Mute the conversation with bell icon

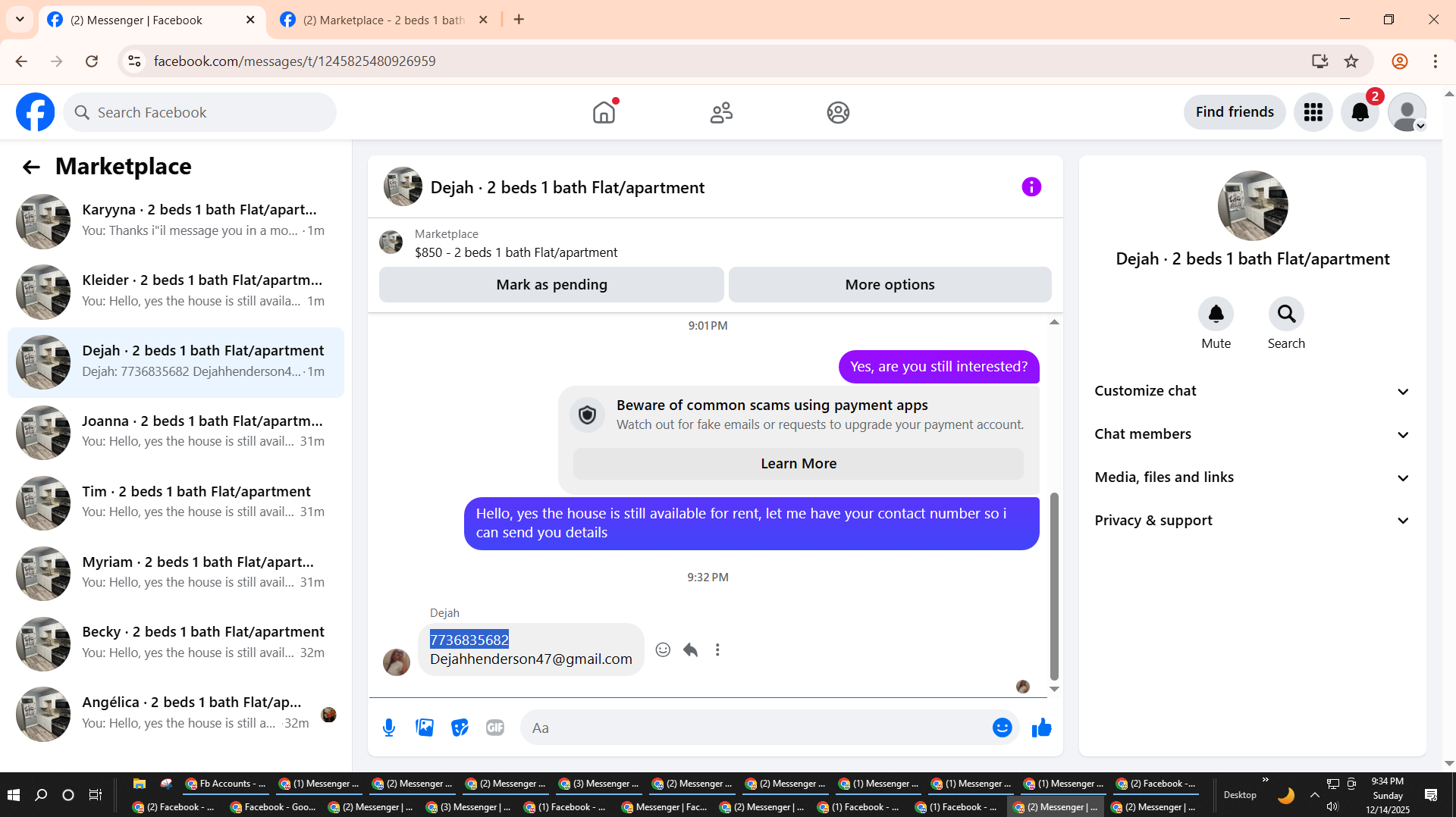pos(1216,314)
